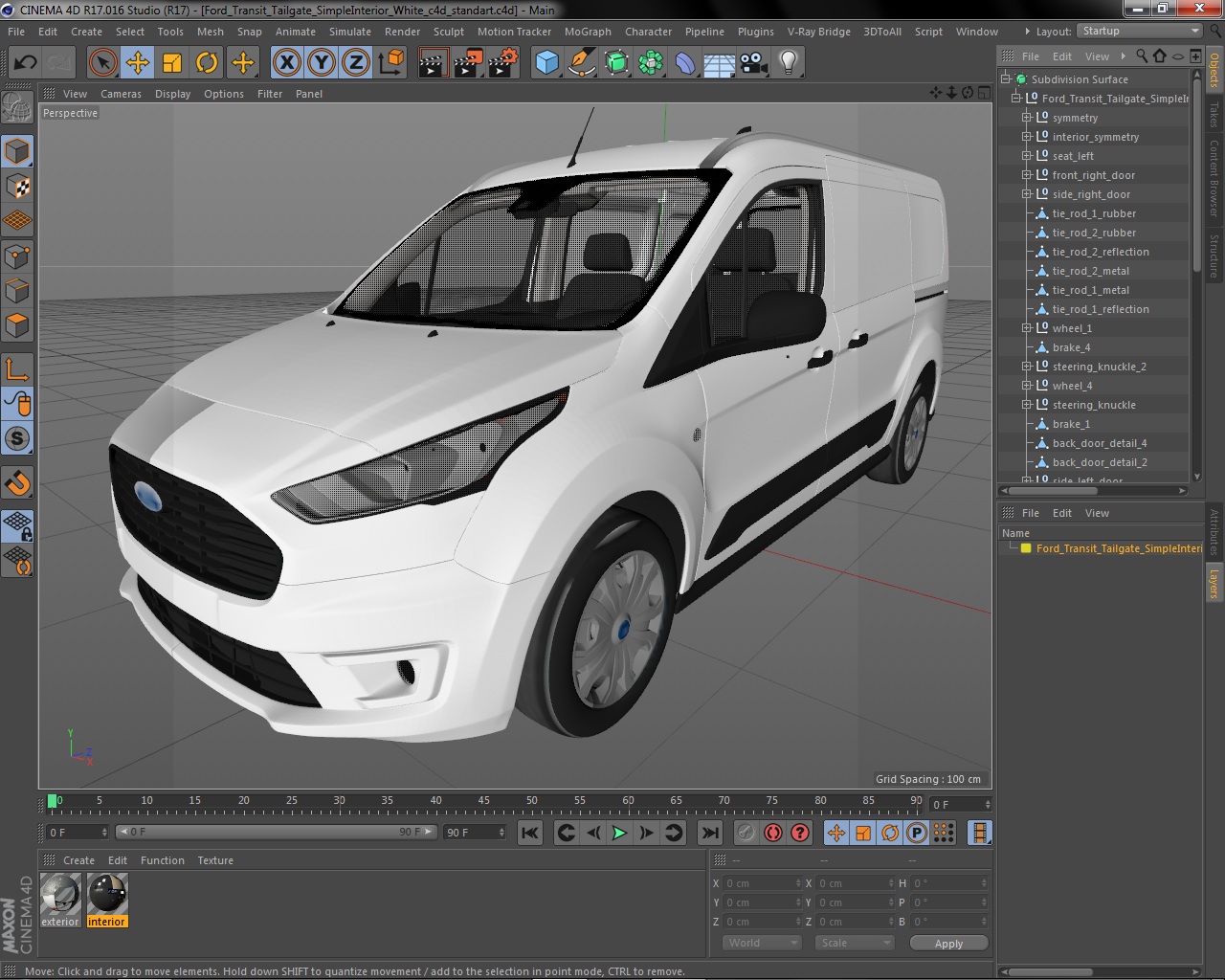Enable Polygons mode in left toolbar

(x=17, y=324)
